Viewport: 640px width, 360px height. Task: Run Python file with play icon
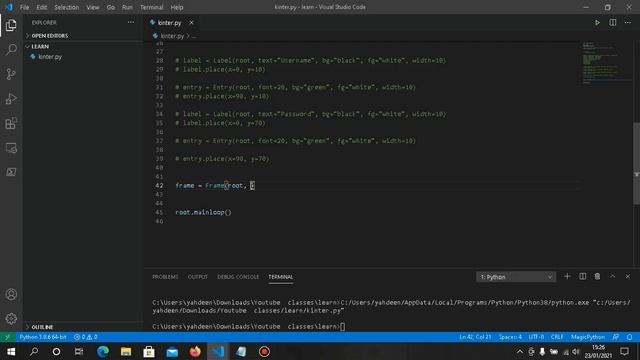point(597,23)
